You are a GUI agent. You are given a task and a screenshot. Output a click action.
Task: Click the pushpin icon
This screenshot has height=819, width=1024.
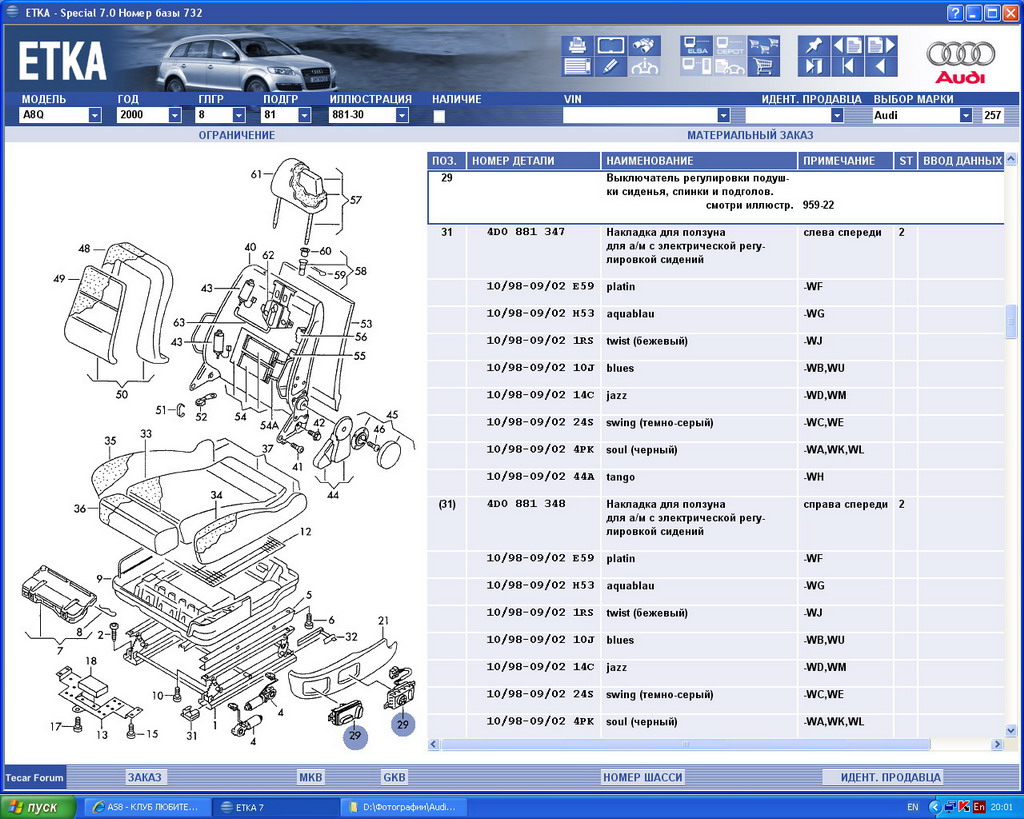click(813, 45)
